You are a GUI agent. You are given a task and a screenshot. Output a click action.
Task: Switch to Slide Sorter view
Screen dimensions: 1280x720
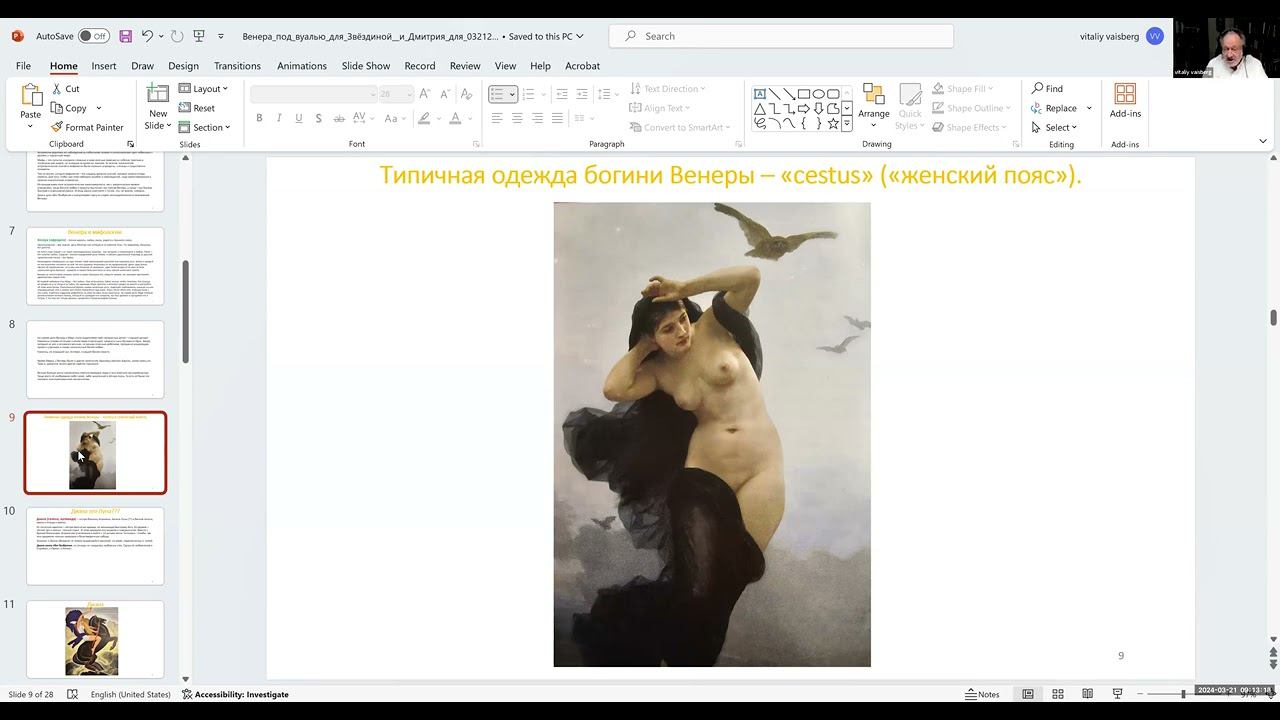1057,694
